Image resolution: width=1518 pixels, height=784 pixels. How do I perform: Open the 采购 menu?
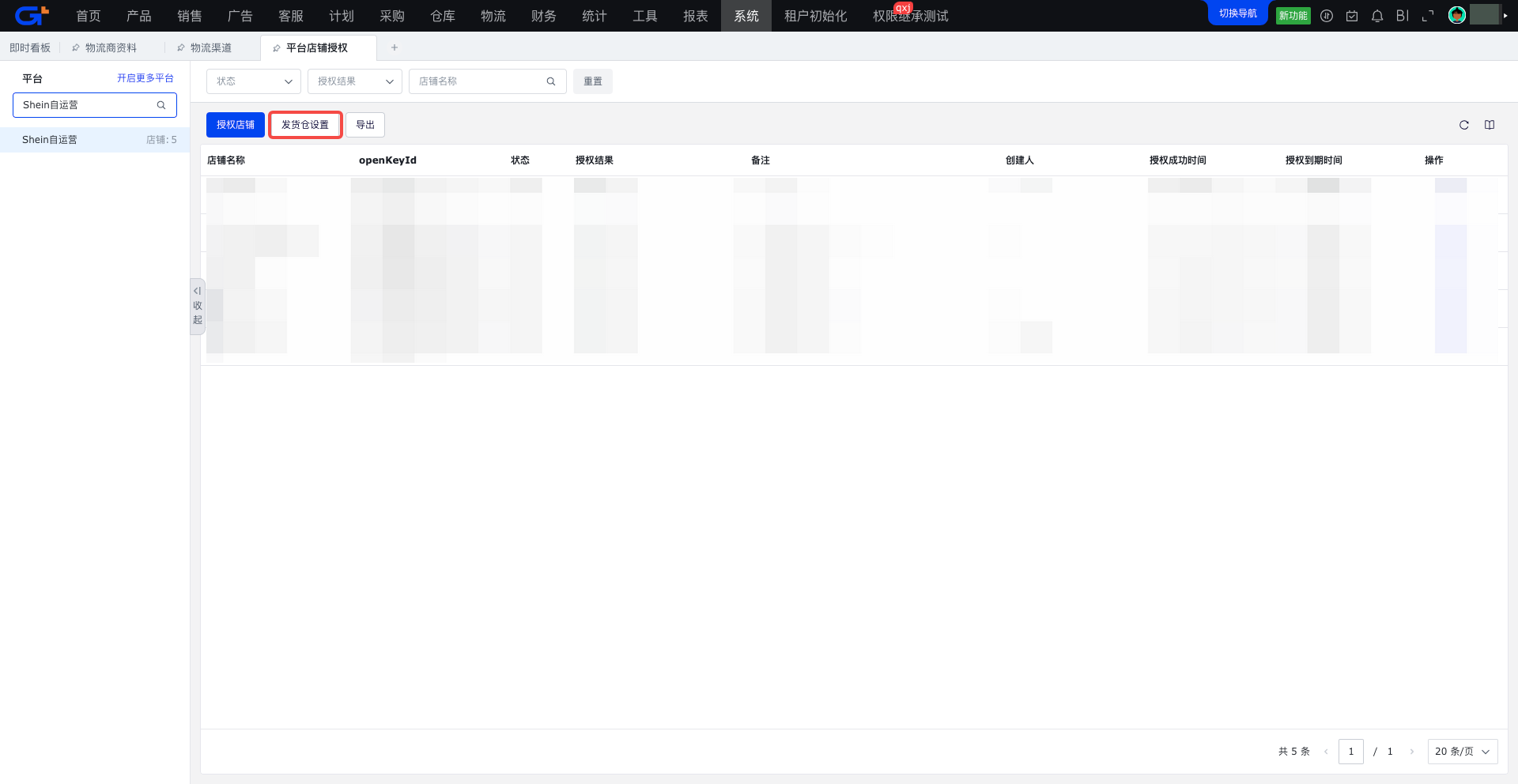[x=392, y=16]
